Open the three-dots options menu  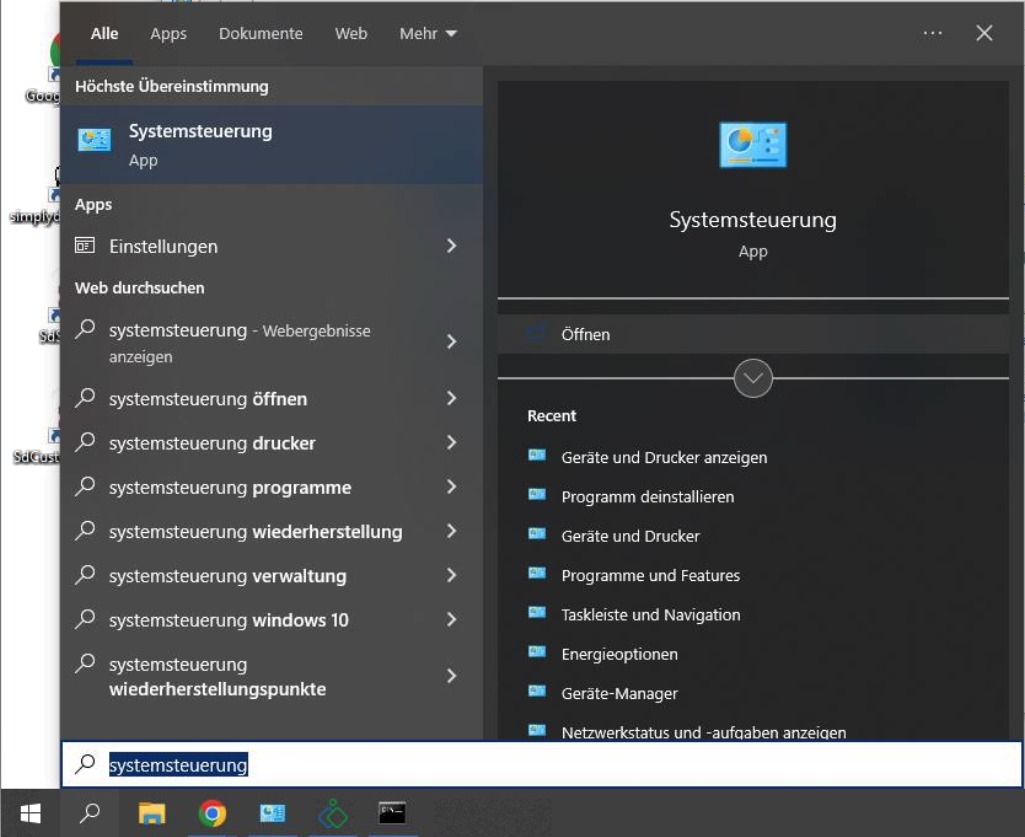coord(933,33)
